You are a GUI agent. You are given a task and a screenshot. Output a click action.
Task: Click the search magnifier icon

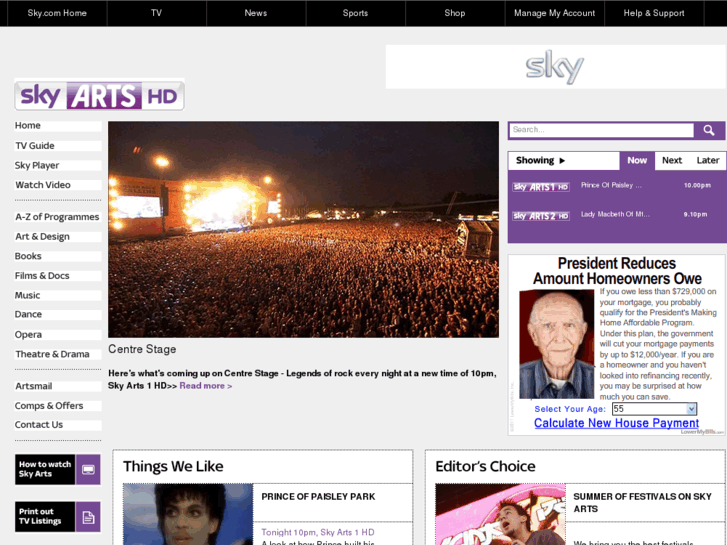[x=708, y=130]
